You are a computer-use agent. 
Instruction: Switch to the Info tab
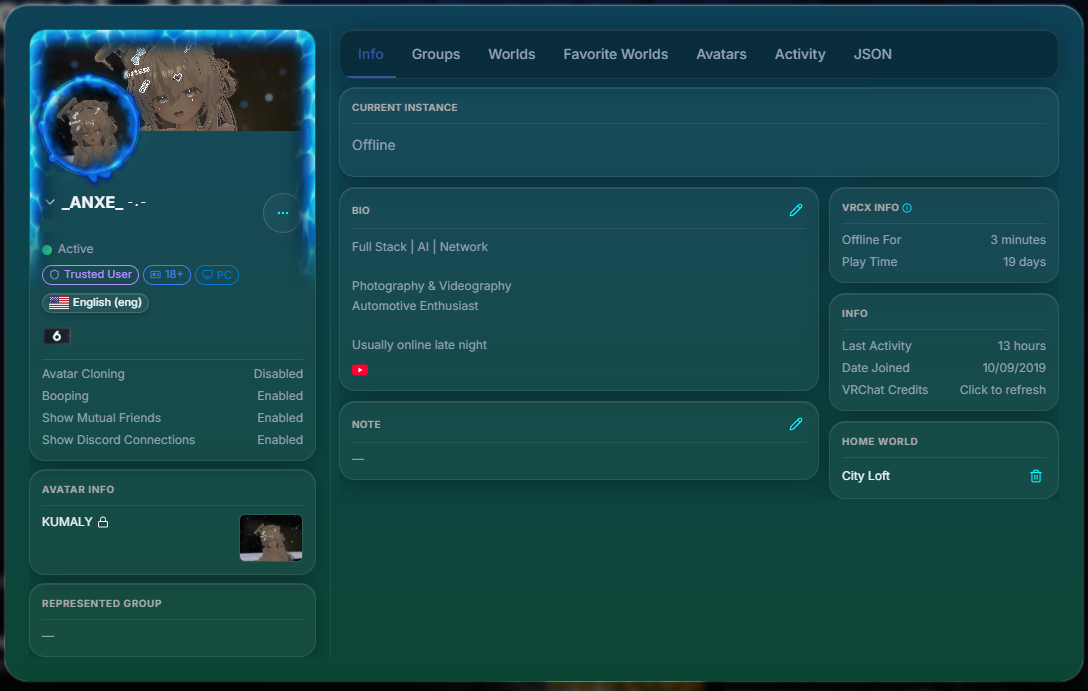[x=371, y=54]
